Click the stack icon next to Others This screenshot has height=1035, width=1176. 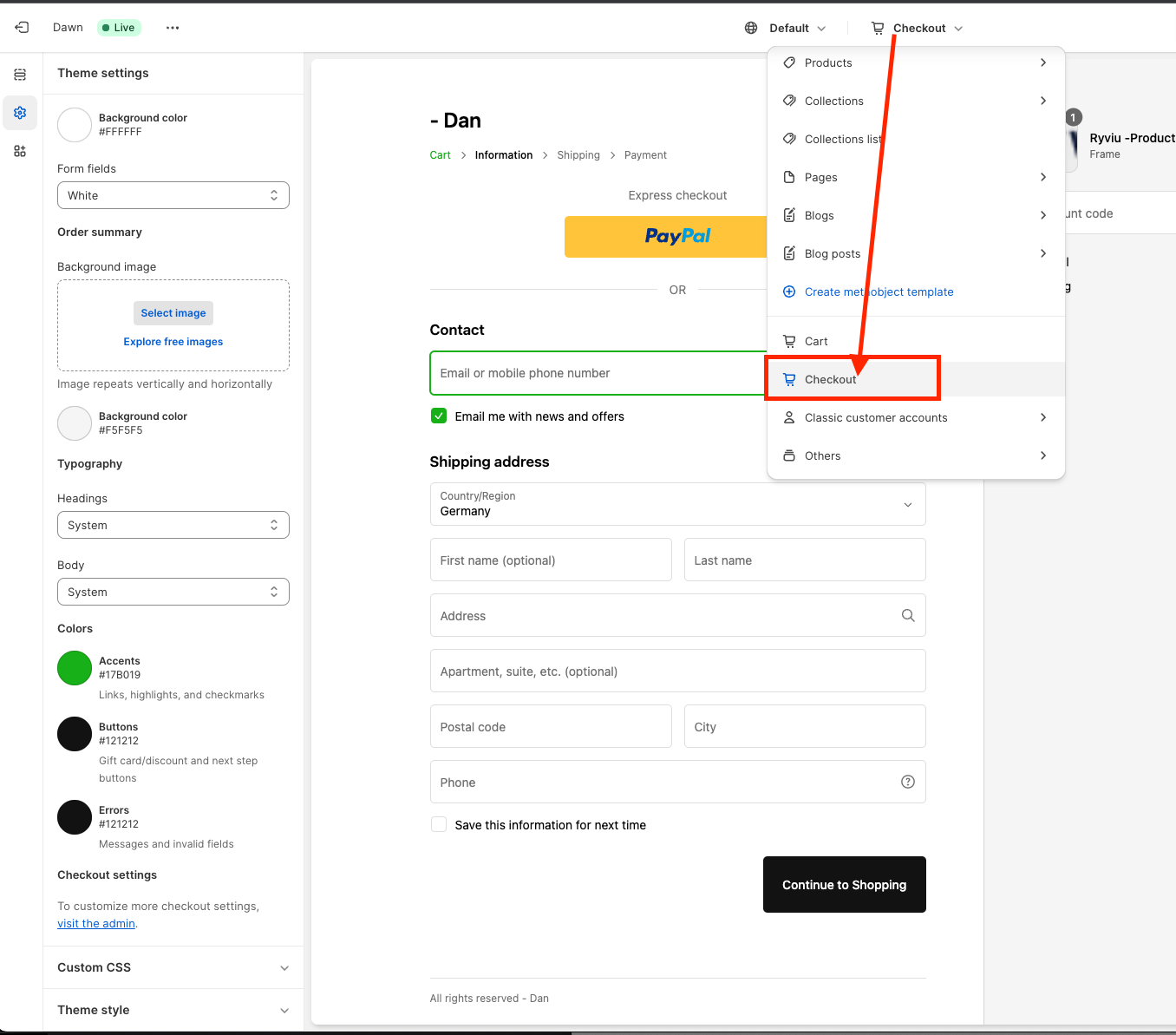789,455
